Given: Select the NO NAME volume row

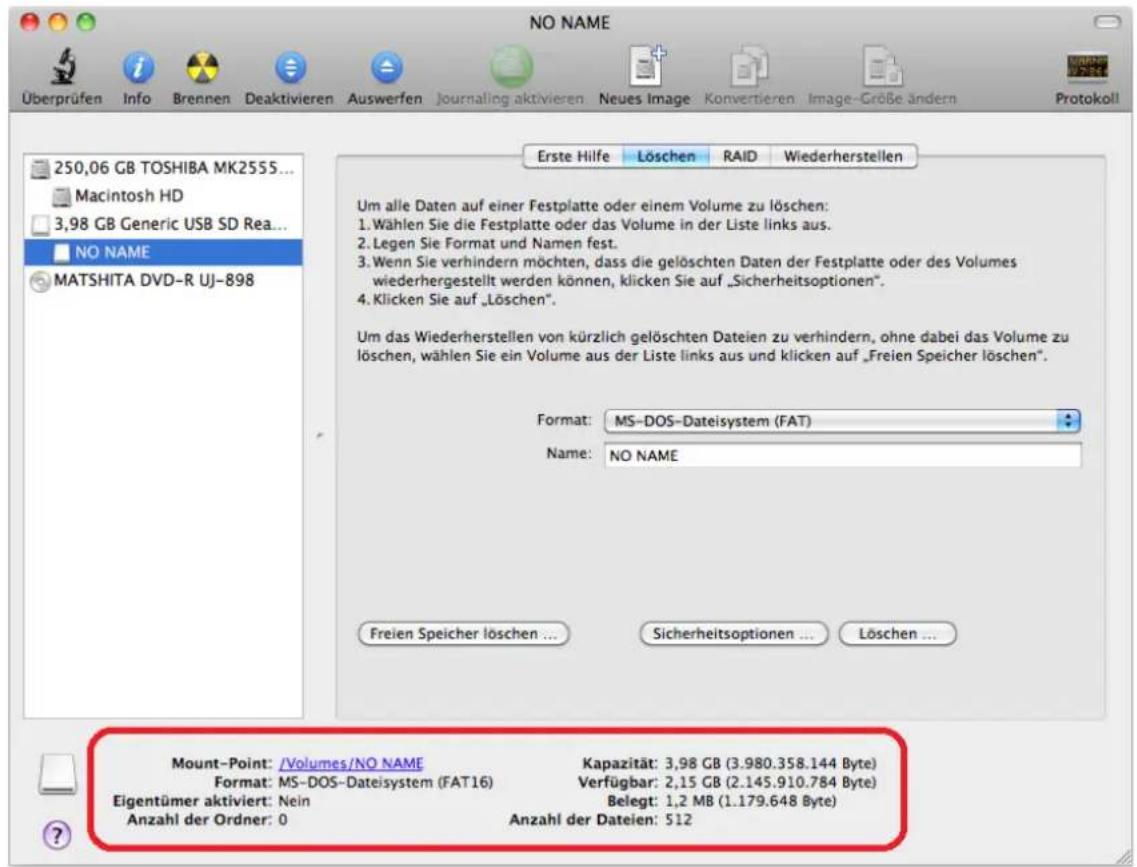Looking at the screenshot, I should tap(163, 253).
